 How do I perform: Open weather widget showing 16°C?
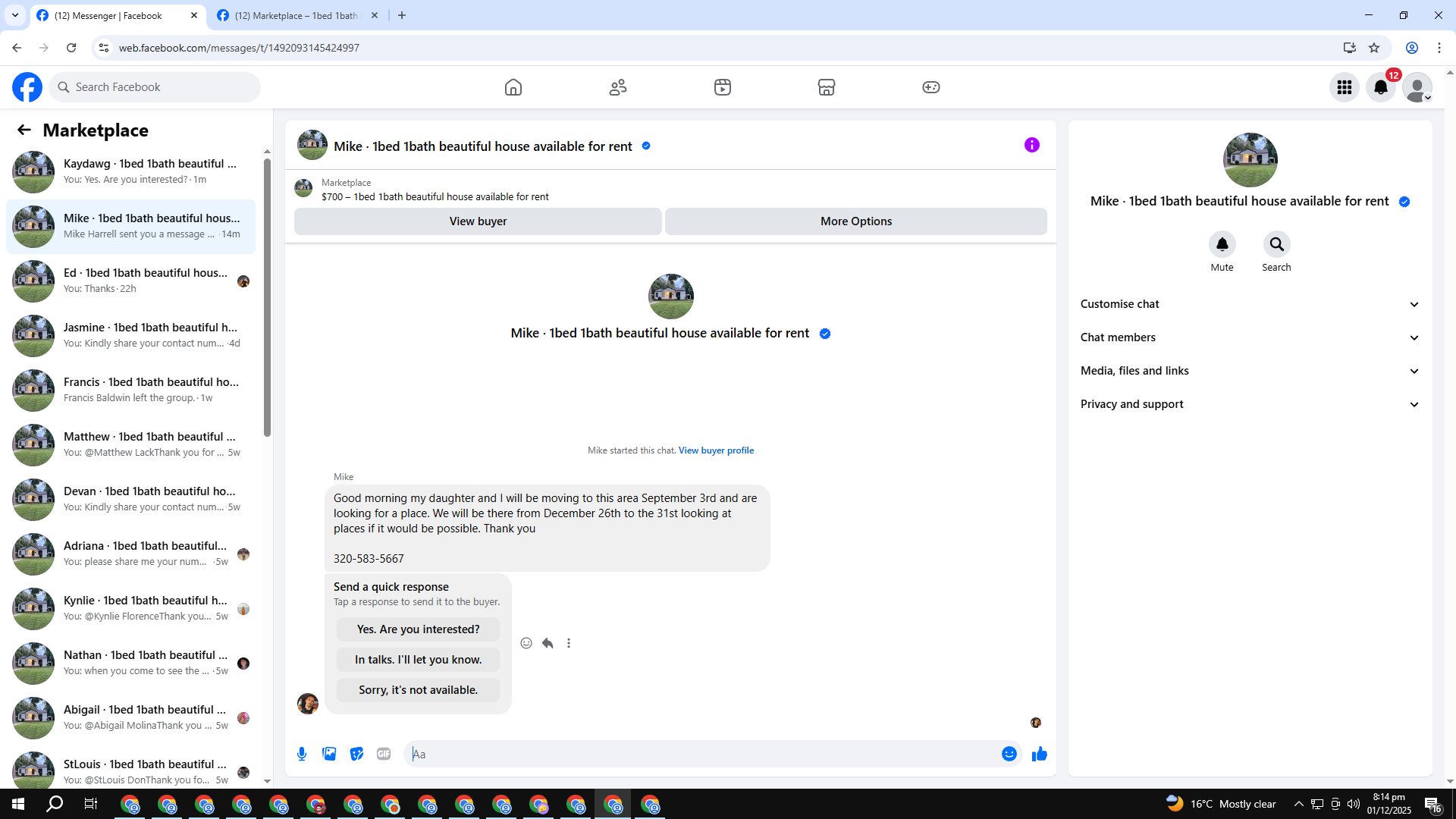(x=1221, y=804)
